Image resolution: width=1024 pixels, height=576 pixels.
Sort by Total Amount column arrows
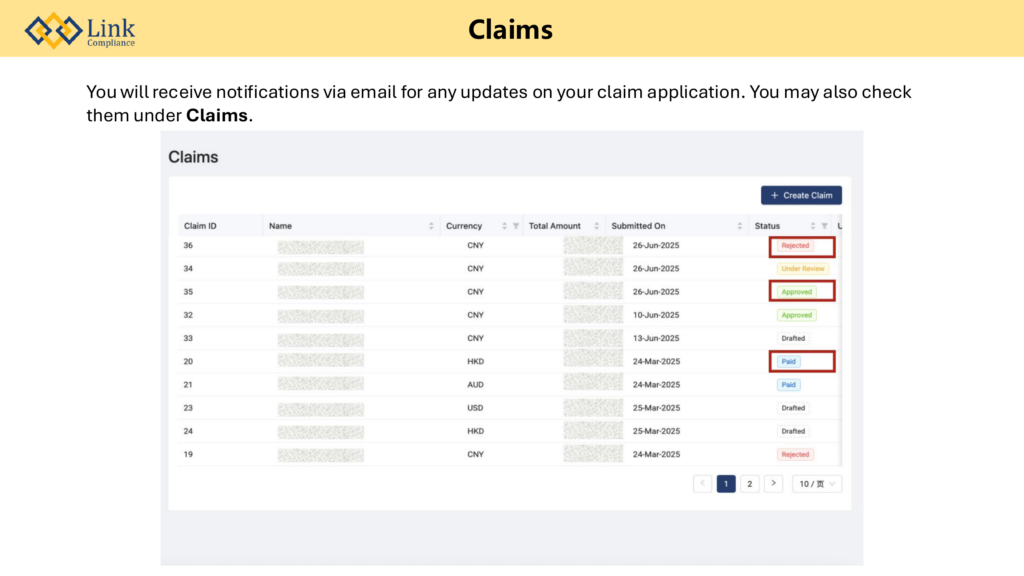(x=597, y=226)
